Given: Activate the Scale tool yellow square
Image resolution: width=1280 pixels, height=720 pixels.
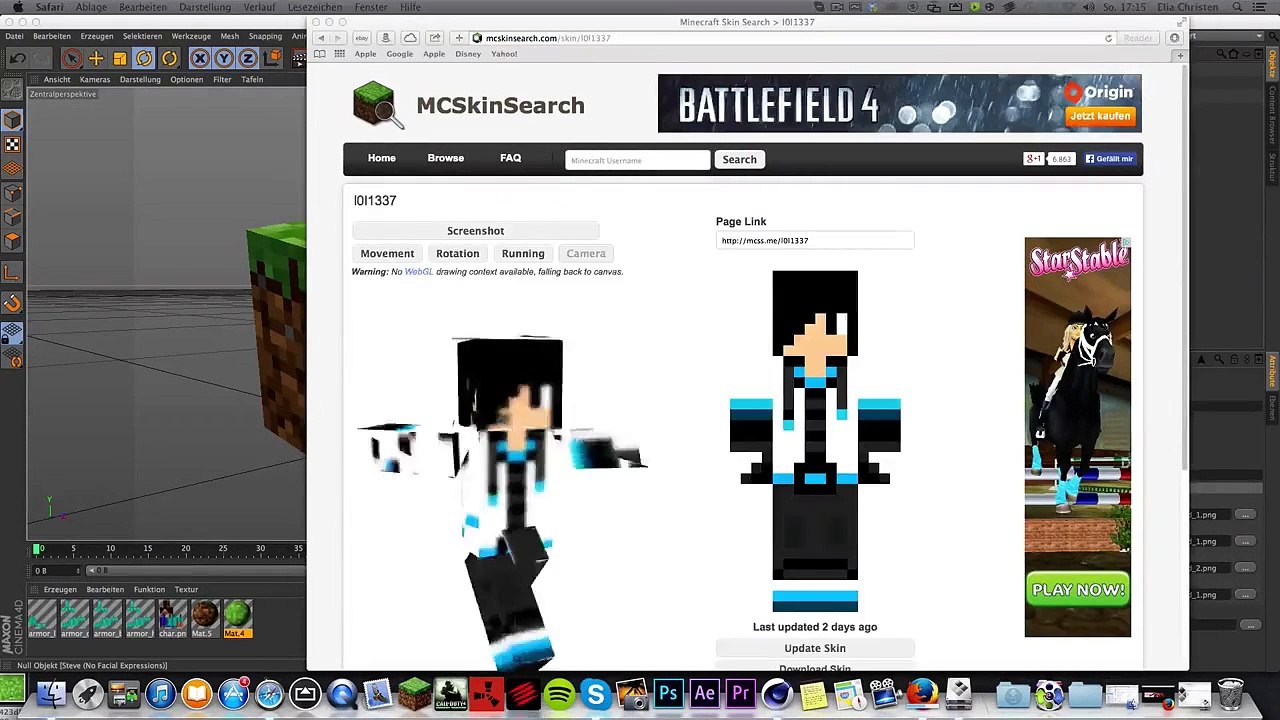Looking at the screenshot, I should pyautogui.click(x=120, y=59).
